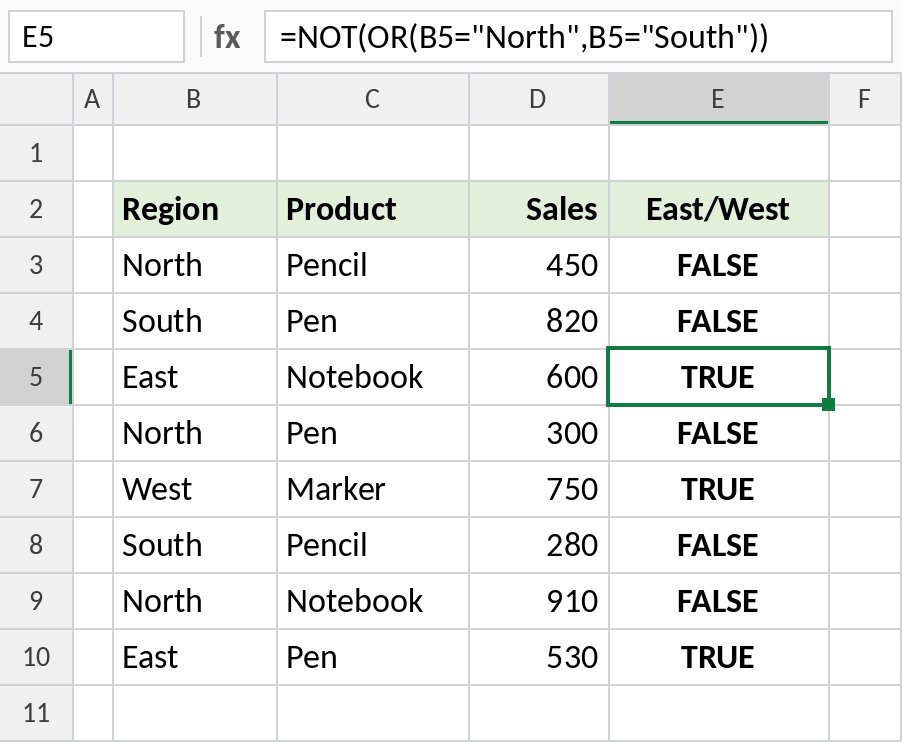Viewport: 902px width, 742px height.
Task: Select Notebook cell in row 9
Action: (373, 601)
